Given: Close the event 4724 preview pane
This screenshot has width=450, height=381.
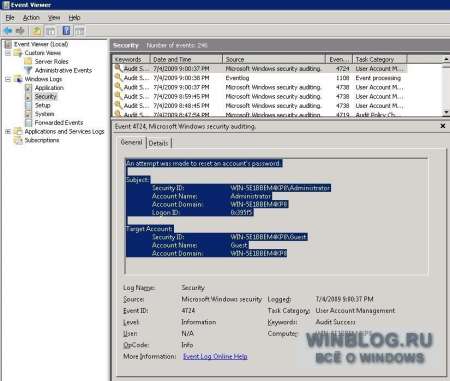Looking at the screenshot, I should click(x=443, y=126).
